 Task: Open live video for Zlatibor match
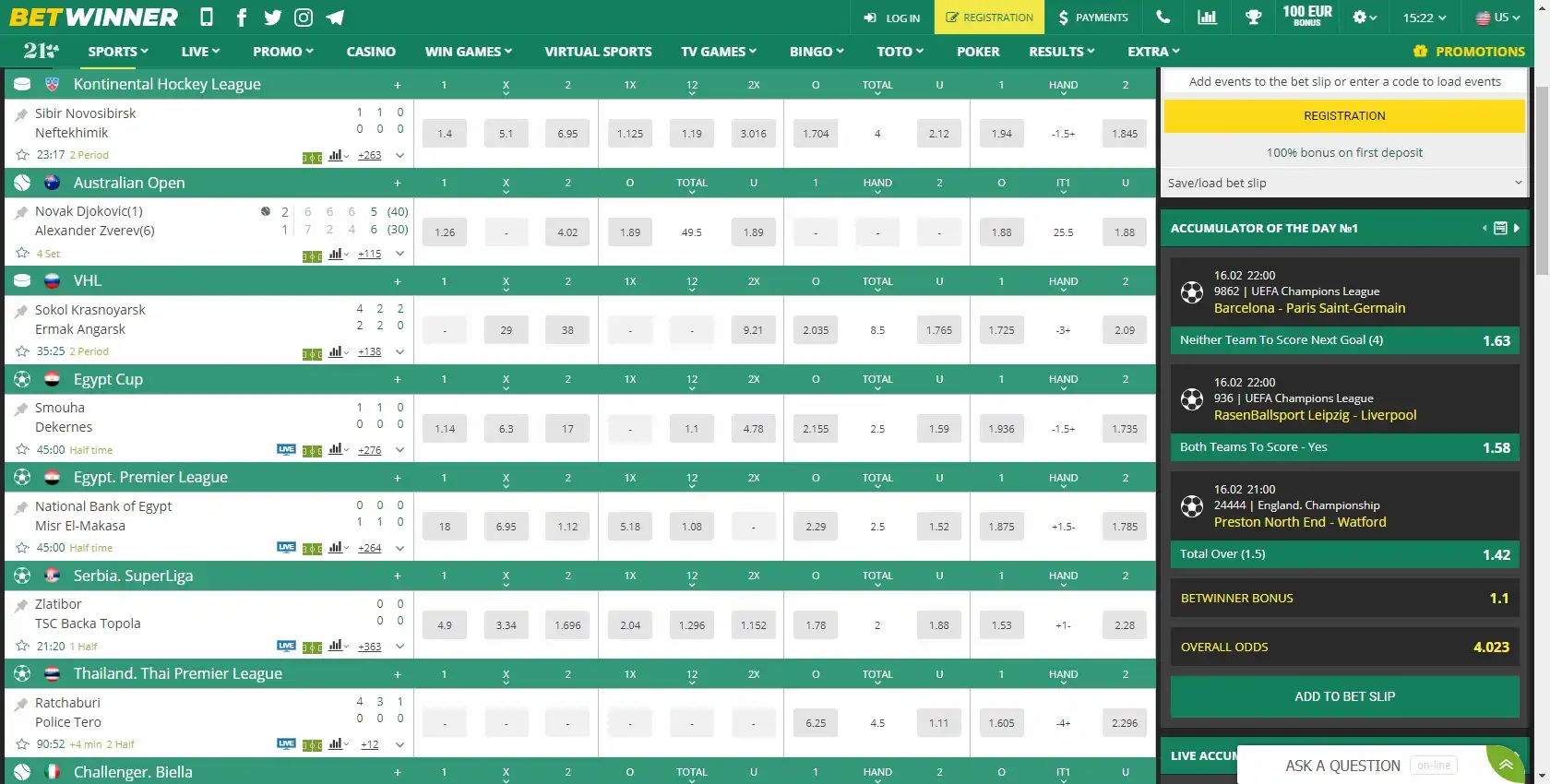tap(286, 647)
